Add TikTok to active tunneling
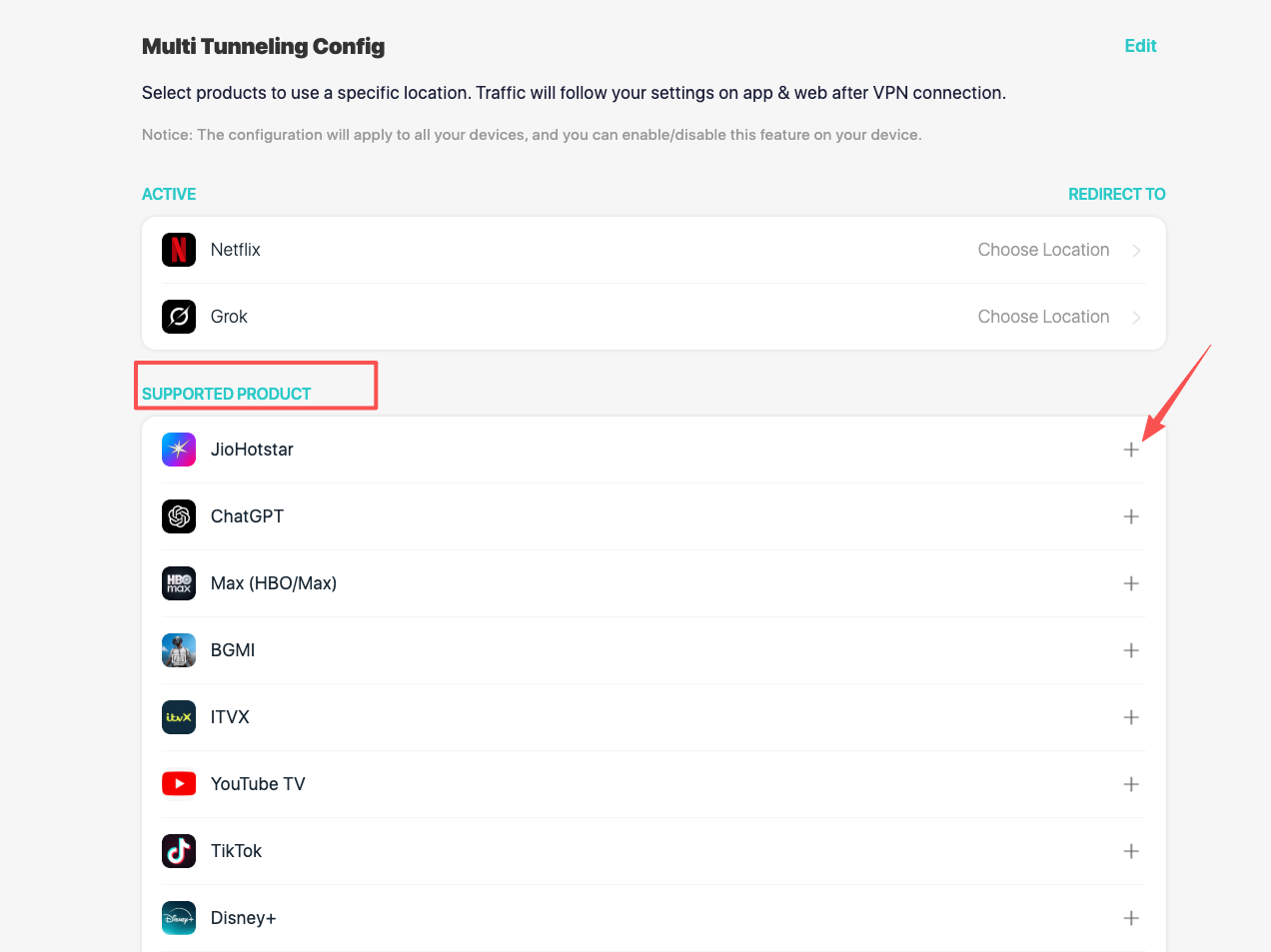This screenshot has width=1271, height=952. tap(1131, 851)
